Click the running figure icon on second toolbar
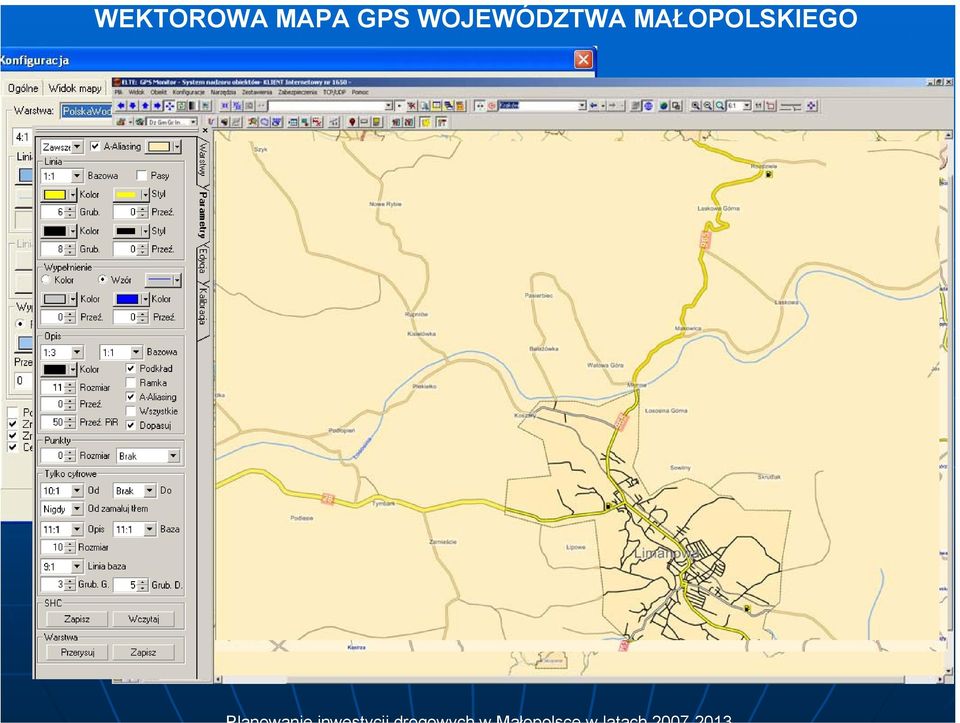This screenshot has height=723, width=960. pos(252,122)
